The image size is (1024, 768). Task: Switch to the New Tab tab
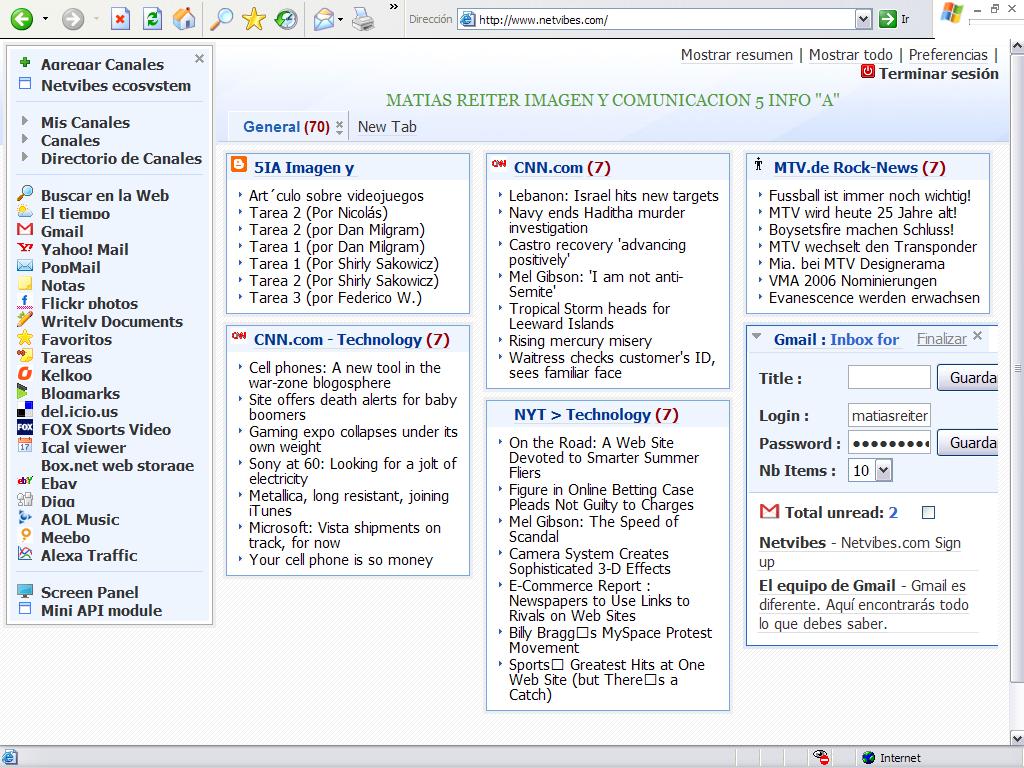[x=387, y=127]
